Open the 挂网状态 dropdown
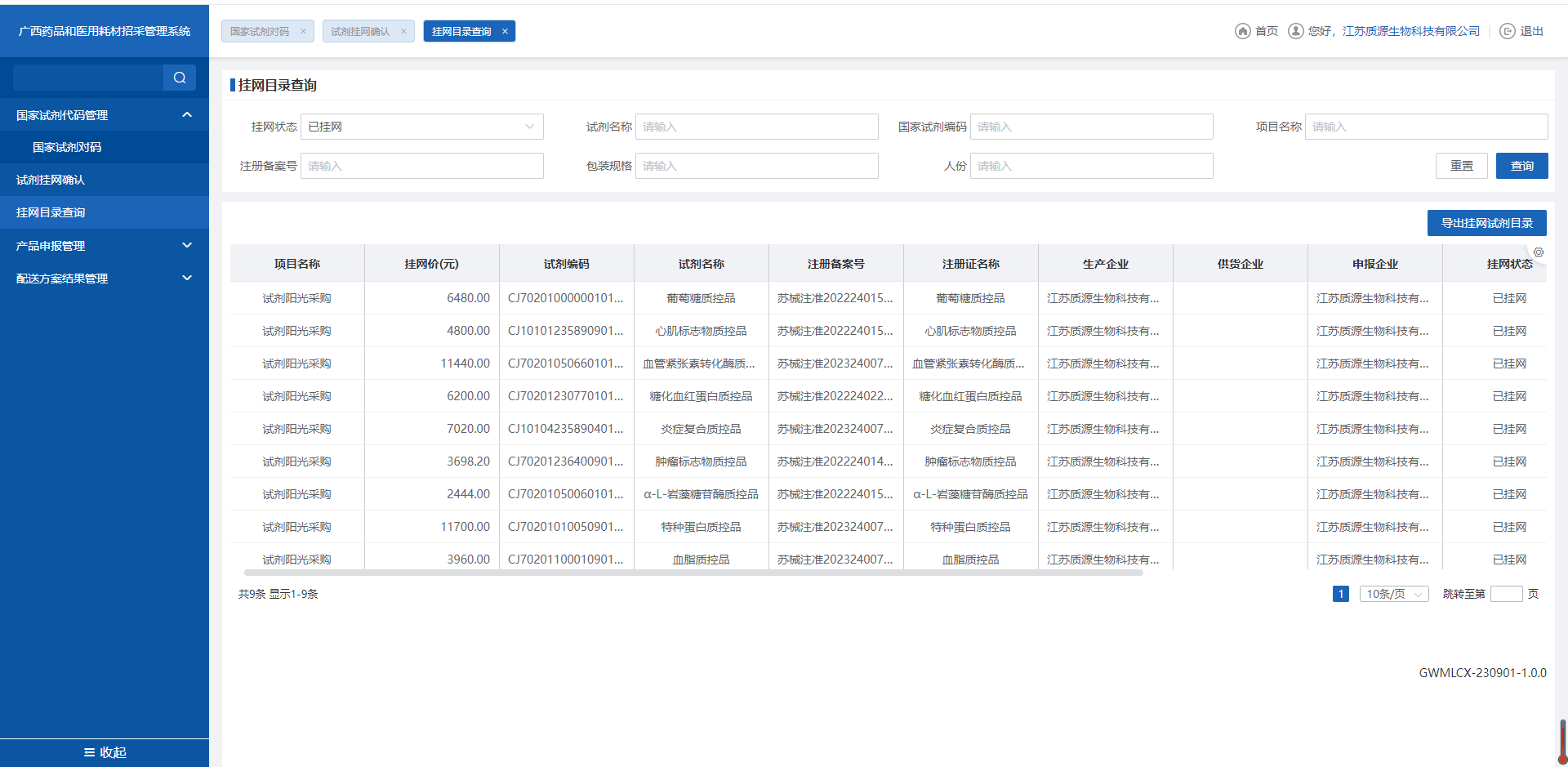Screen dimensions: 1568x767 pyautogui.click(x=422, y=127)
